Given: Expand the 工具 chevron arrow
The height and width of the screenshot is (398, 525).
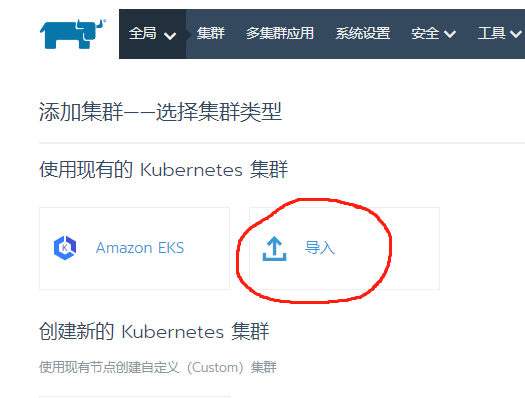Looking at the screenshot, I should click(x=516, y=34).
